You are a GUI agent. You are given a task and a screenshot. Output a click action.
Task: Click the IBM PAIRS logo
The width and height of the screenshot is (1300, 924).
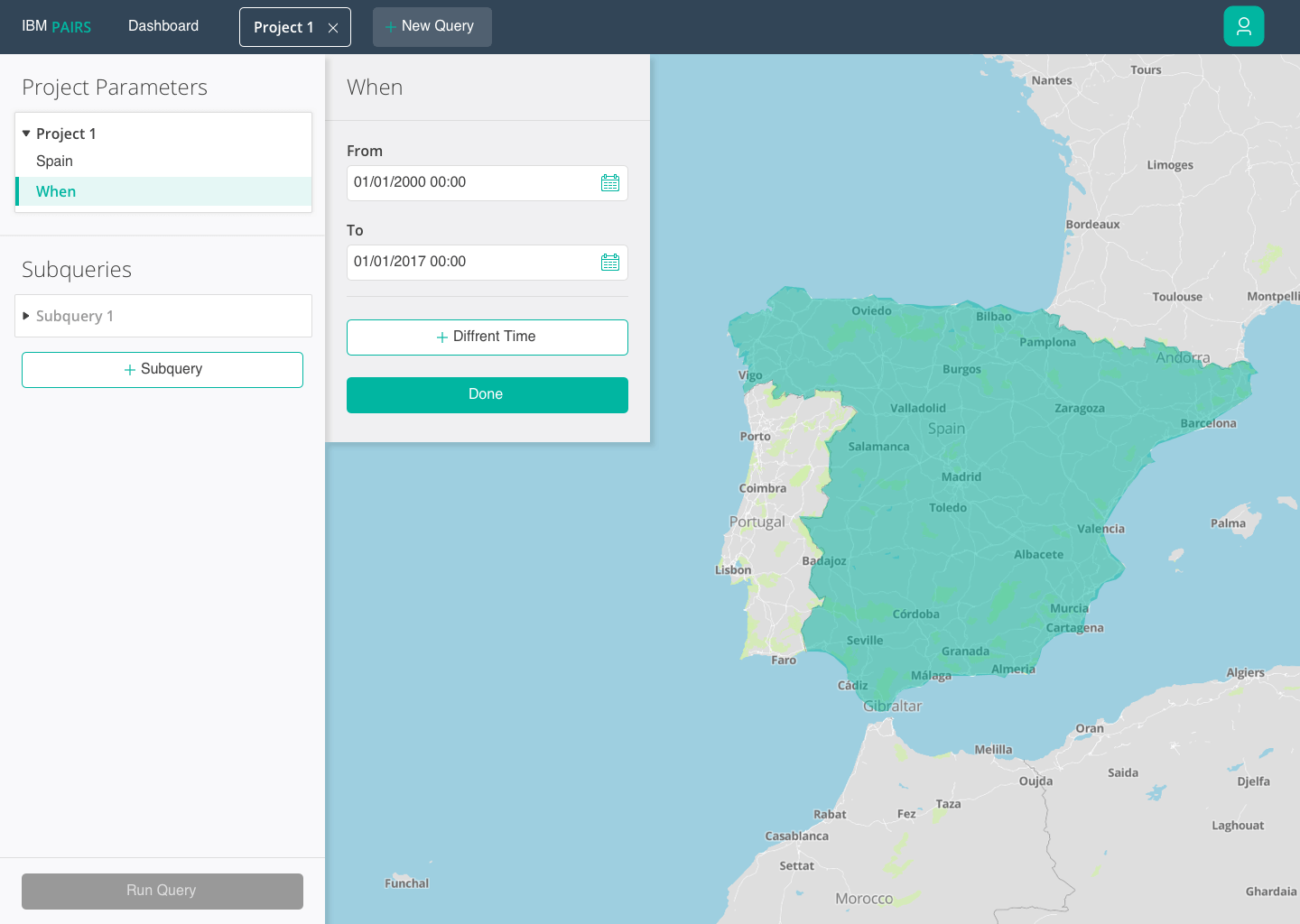56,26
